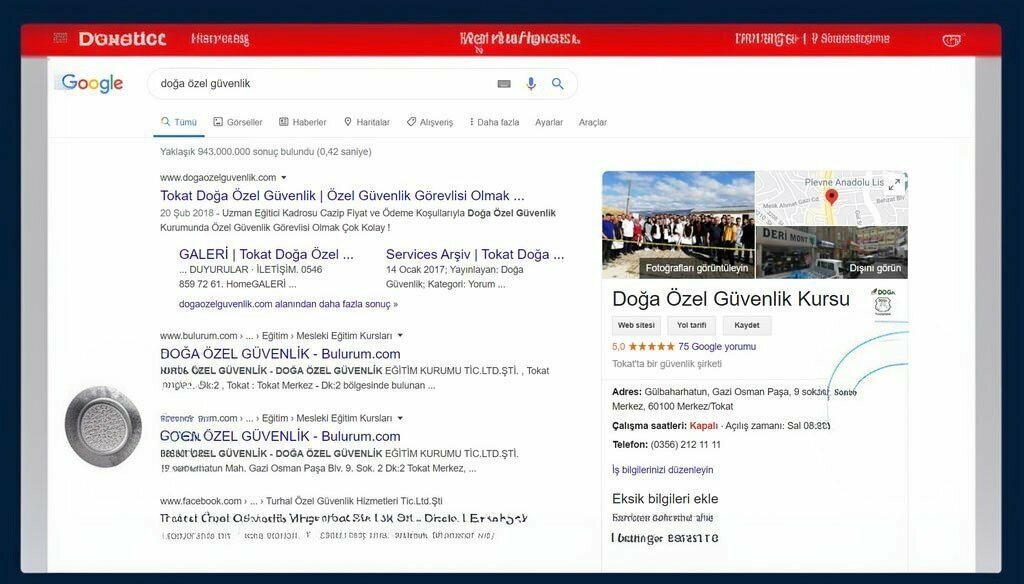Click the Yol tarifi directions button
Viewport: 1024px width, 584px height.
point(692,325)
